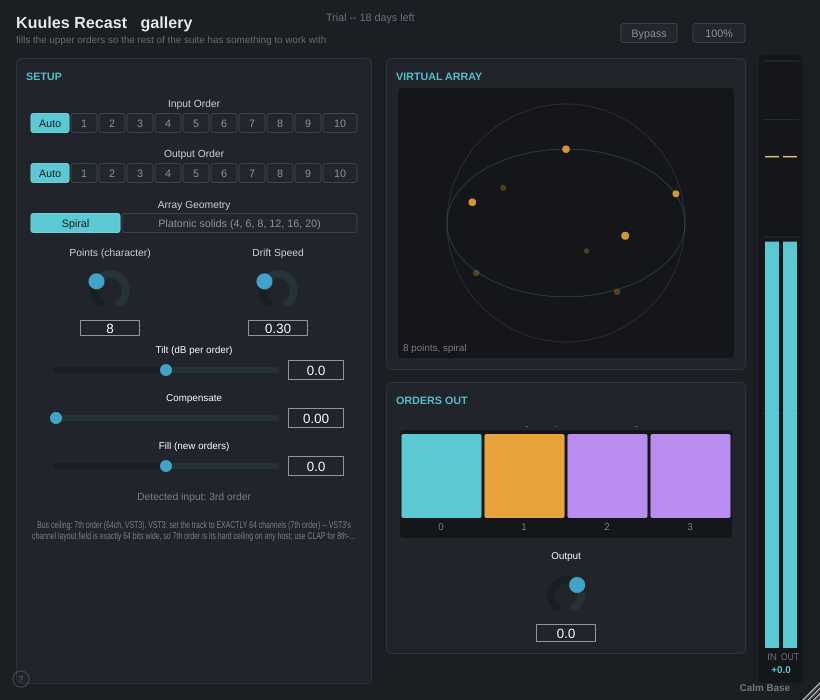Image resolution: width=820 pixels, height=700 pixels.
Task: Click the Fill (new orders) slider handle
Action: [x=166, y=466]
